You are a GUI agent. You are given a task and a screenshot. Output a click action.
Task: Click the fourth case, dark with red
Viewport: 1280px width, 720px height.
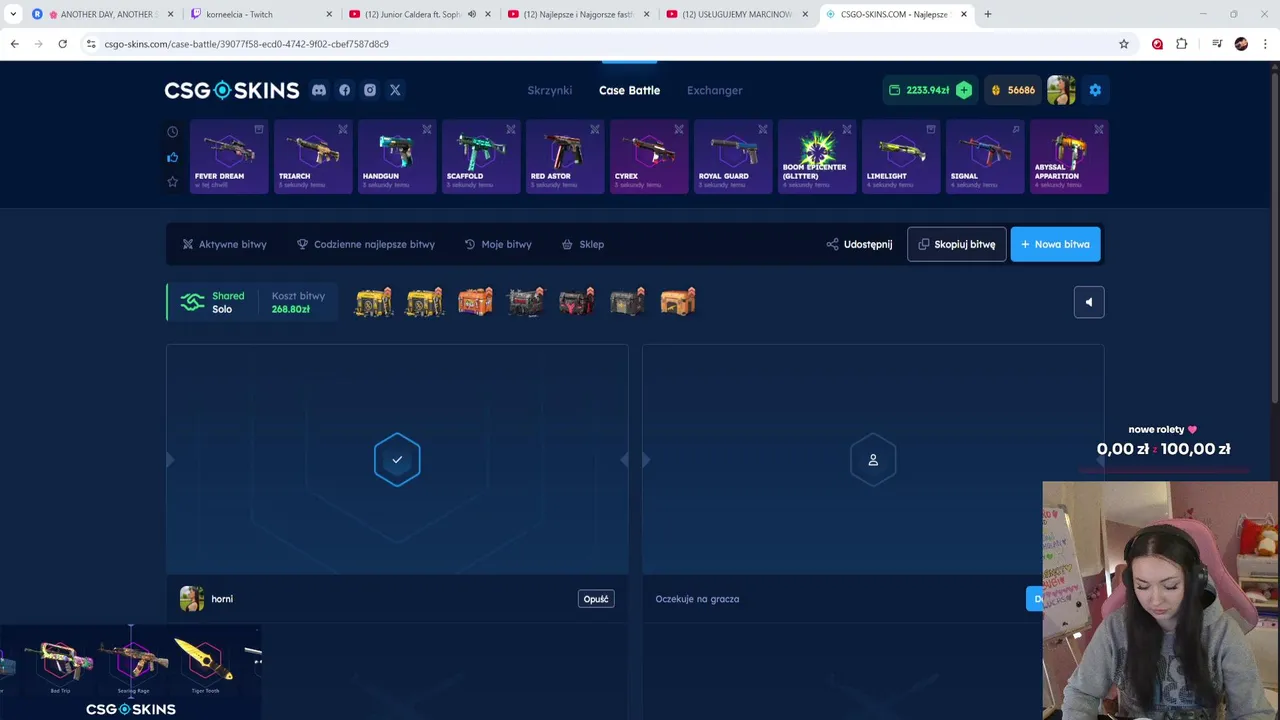[526, 302]
